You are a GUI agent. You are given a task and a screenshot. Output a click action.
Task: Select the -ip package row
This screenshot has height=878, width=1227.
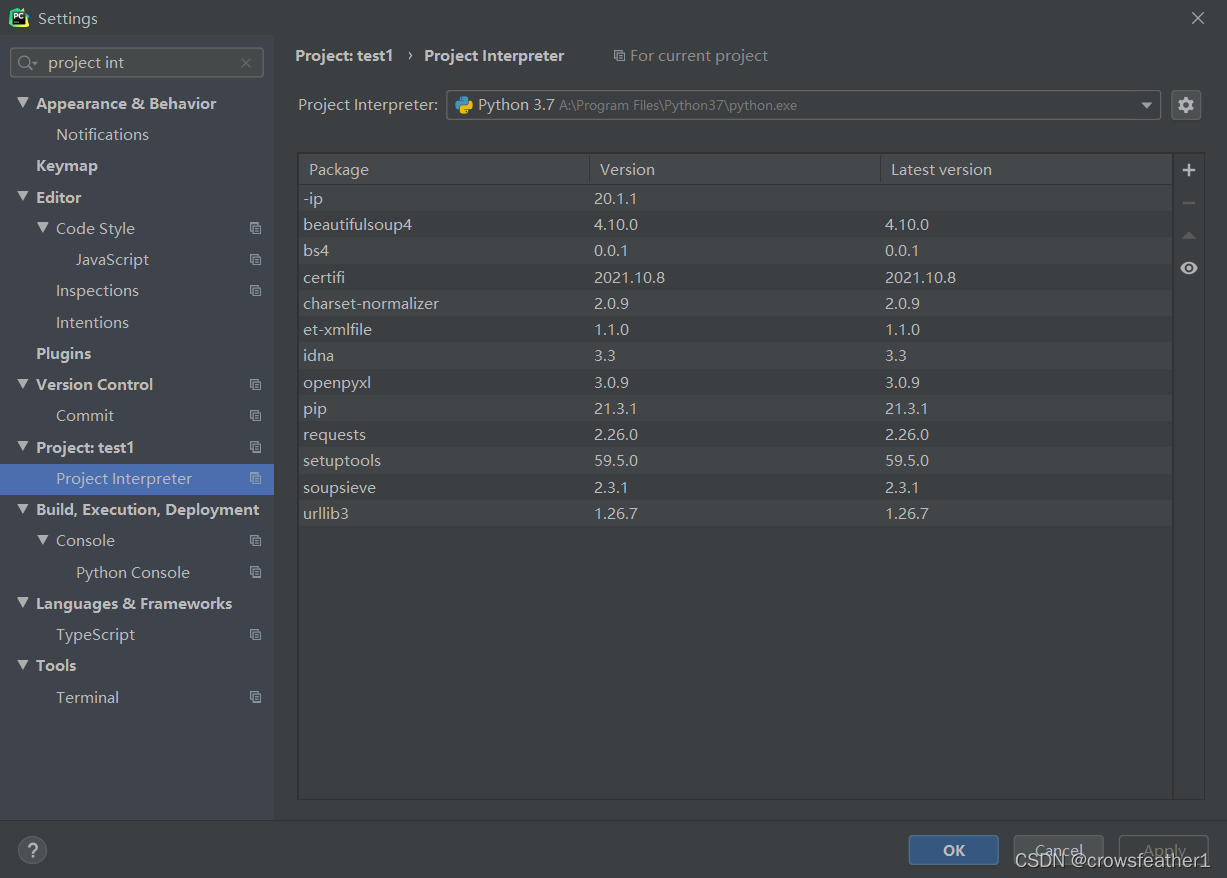click(x=735, y=199)
